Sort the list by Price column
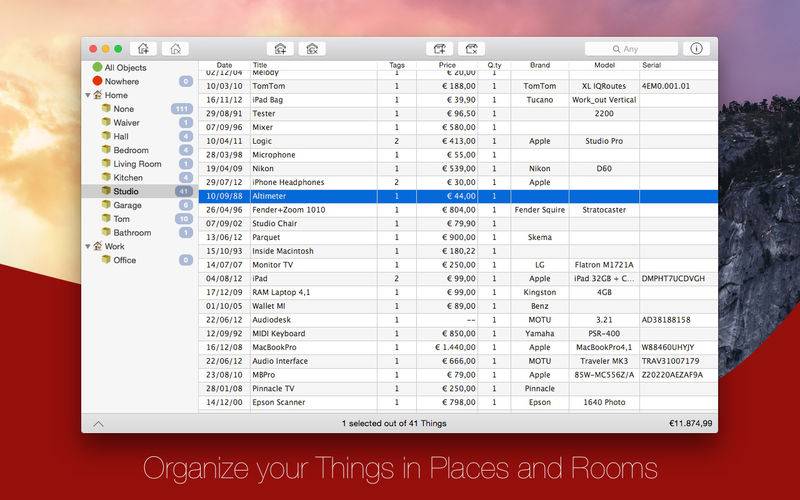This screenshot has height=500, width=800. click(446, 65)
